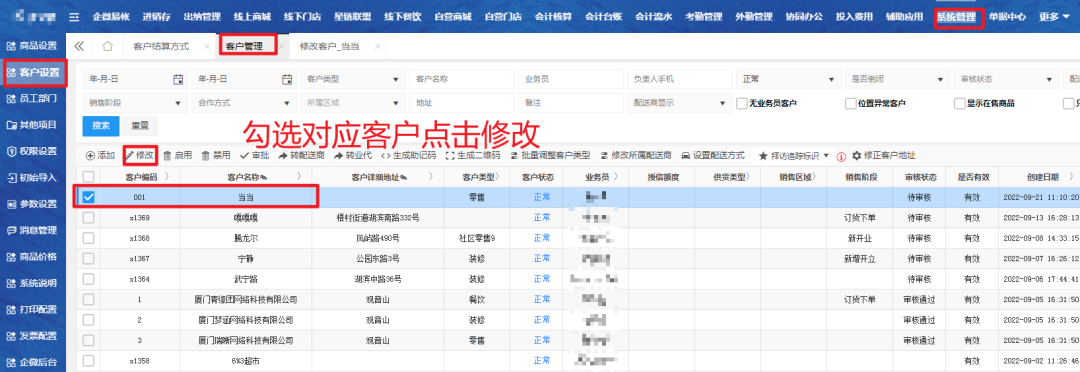The height and width of the screenshot is (372, 1080).
Task: Uncheck the checkbox for customer 当当
Action: (88, 197)
